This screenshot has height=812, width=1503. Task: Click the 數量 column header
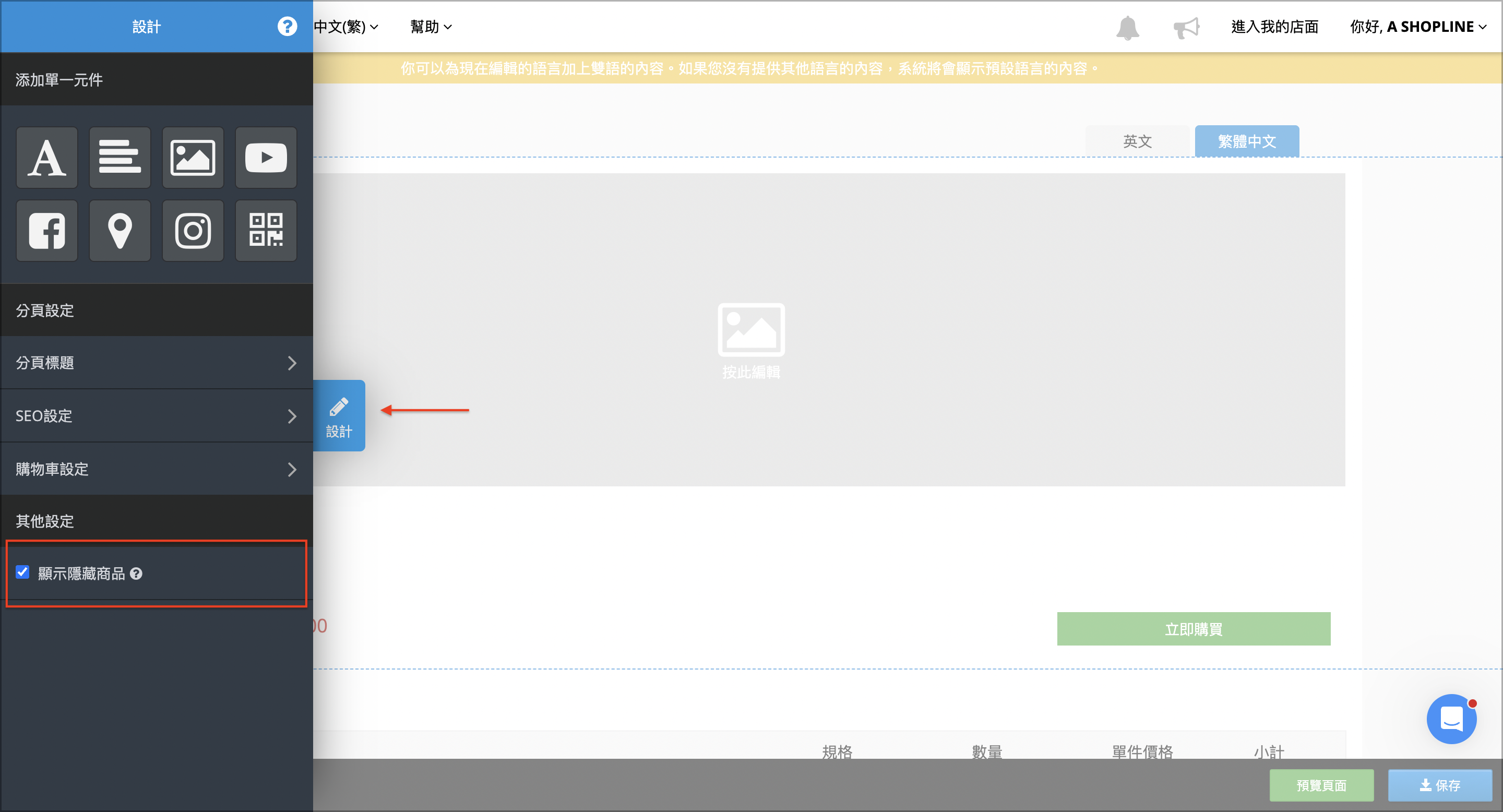click(987, 751)
